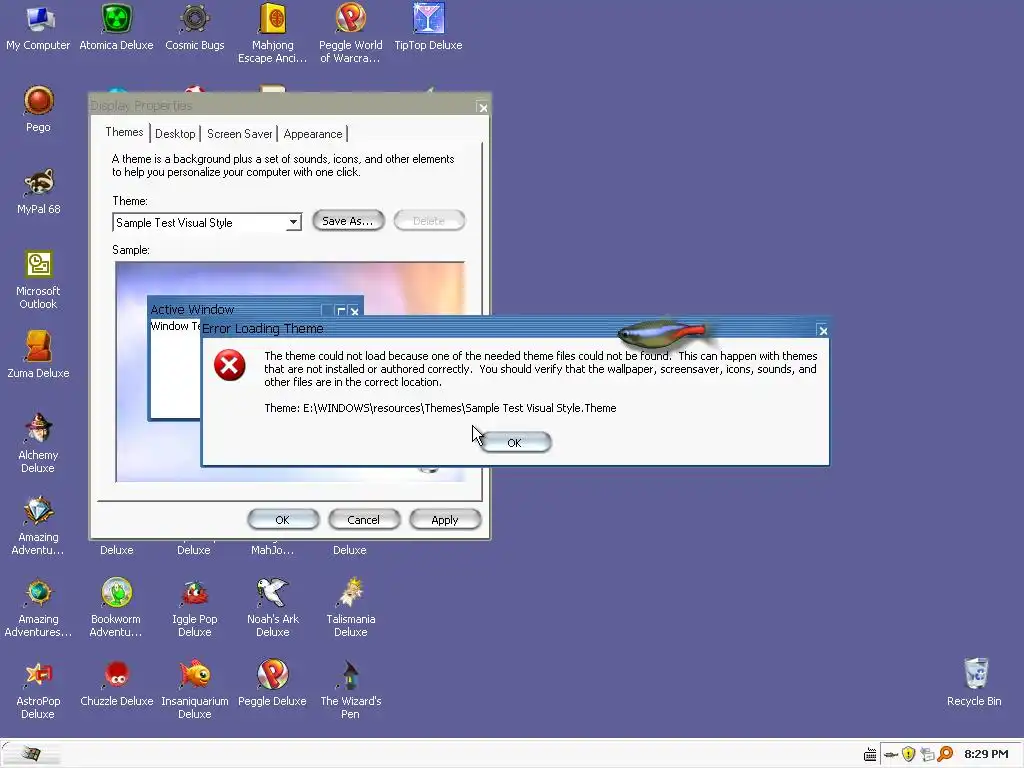The width and height of the screenshot is (1024, 768).
Task: Click the orange magnifier tray icon
Action: [945, 754]
